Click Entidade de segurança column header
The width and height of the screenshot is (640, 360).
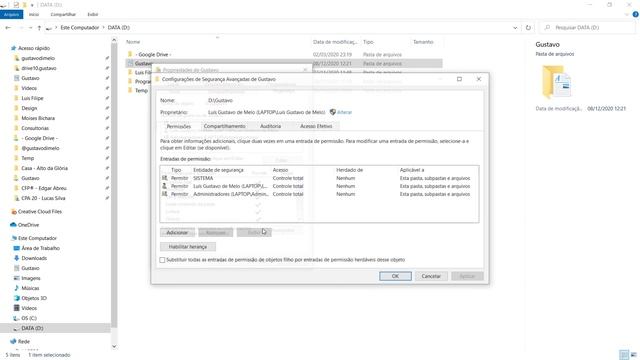[218, 170]
